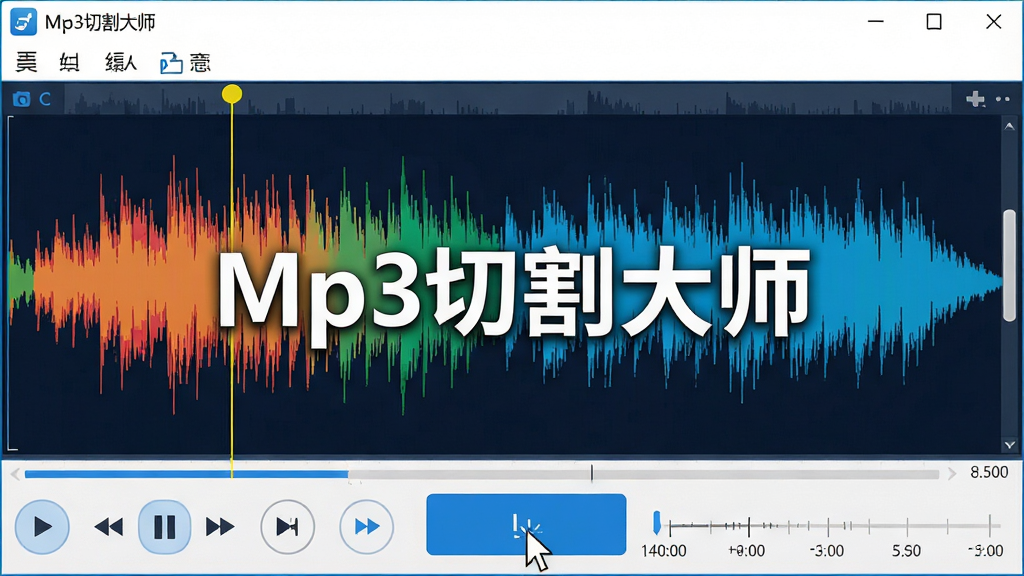Click the blue circled fast-forward button
This screenshot has width=1024, height=576.
coord(366,526)
